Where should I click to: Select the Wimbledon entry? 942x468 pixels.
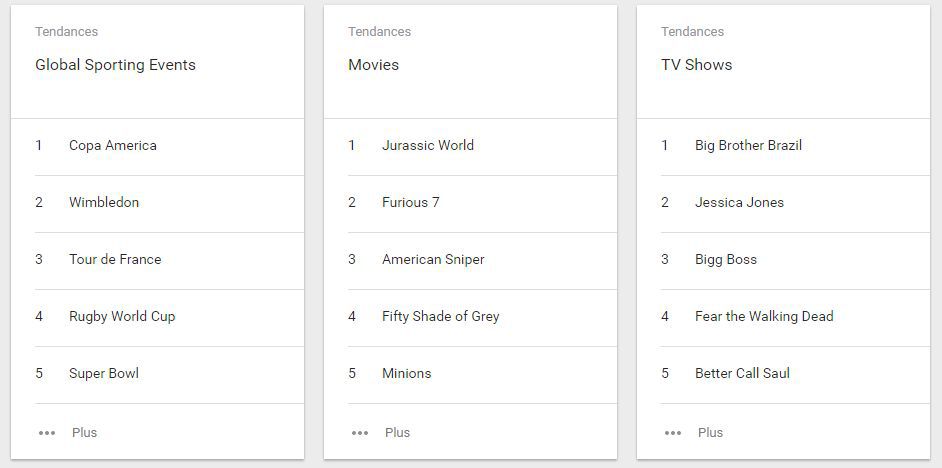pyautogui.click(x=104, y=203)
